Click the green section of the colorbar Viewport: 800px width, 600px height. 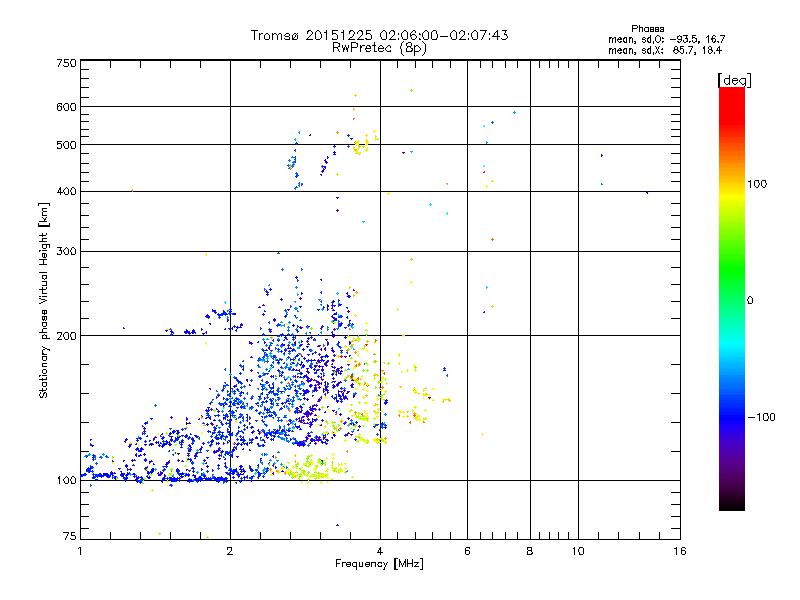point(732,270)
